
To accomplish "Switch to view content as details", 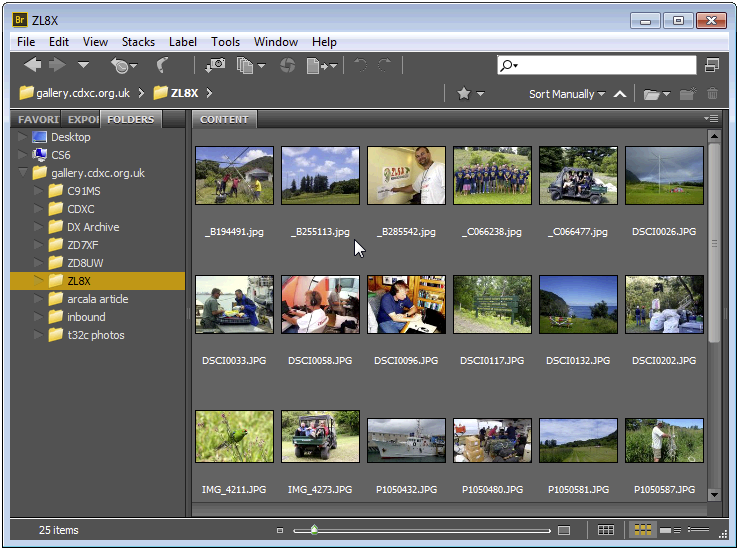I will coord(670,530).
